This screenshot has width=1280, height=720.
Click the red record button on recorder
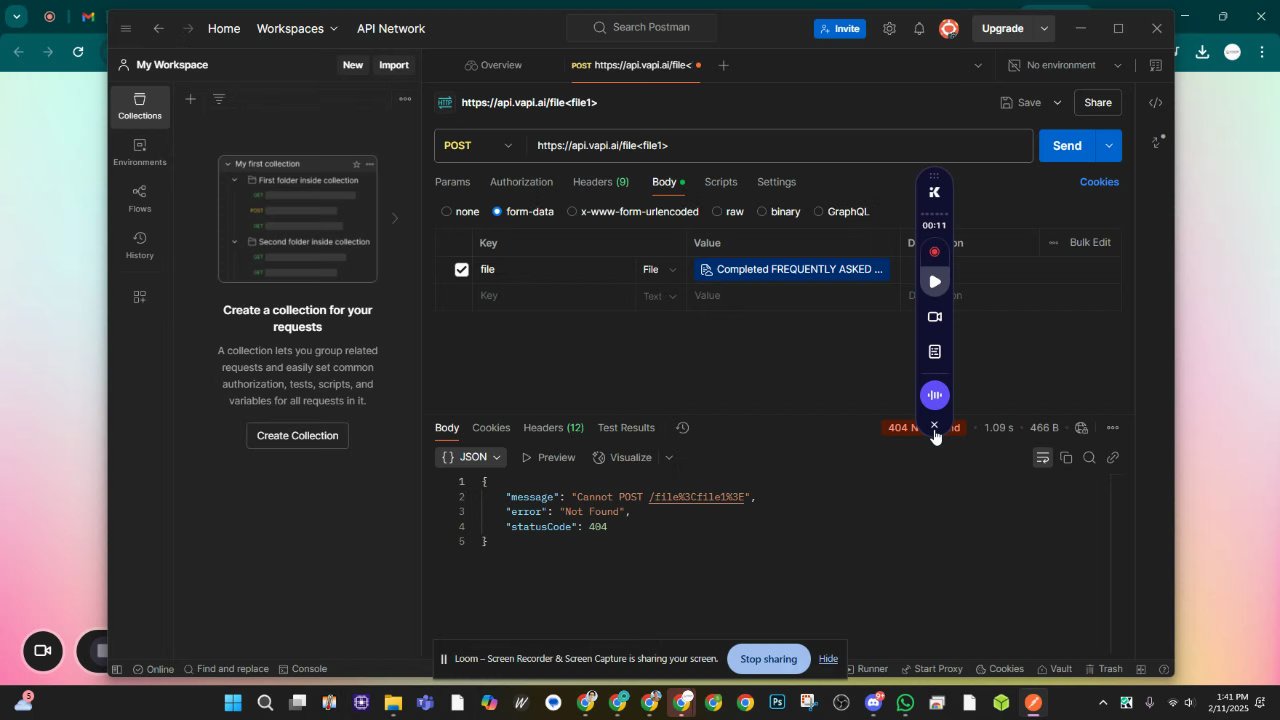[x=934, y=252]
